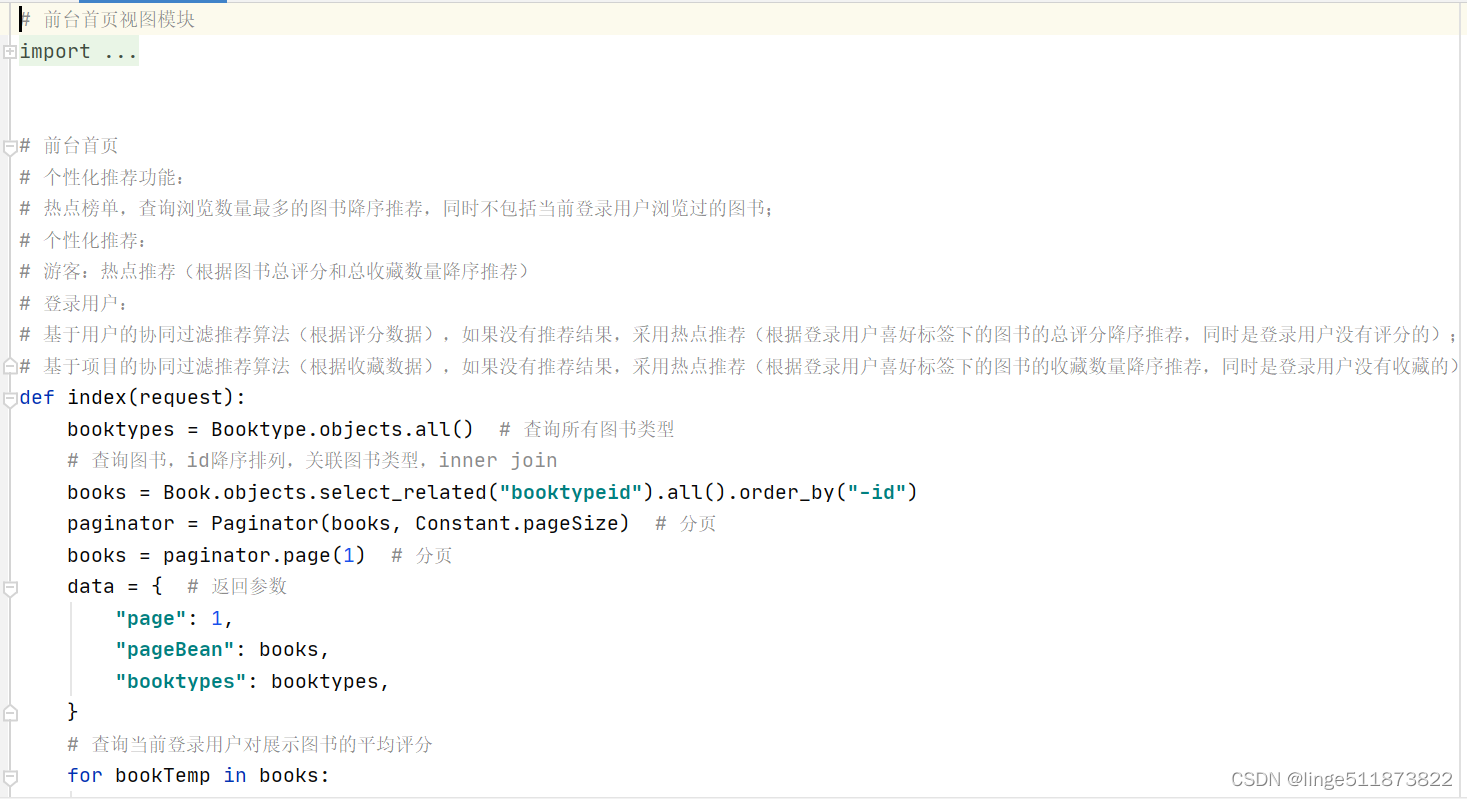Click 'bookTemp' variable in for loop

click(x=163, y=775)
